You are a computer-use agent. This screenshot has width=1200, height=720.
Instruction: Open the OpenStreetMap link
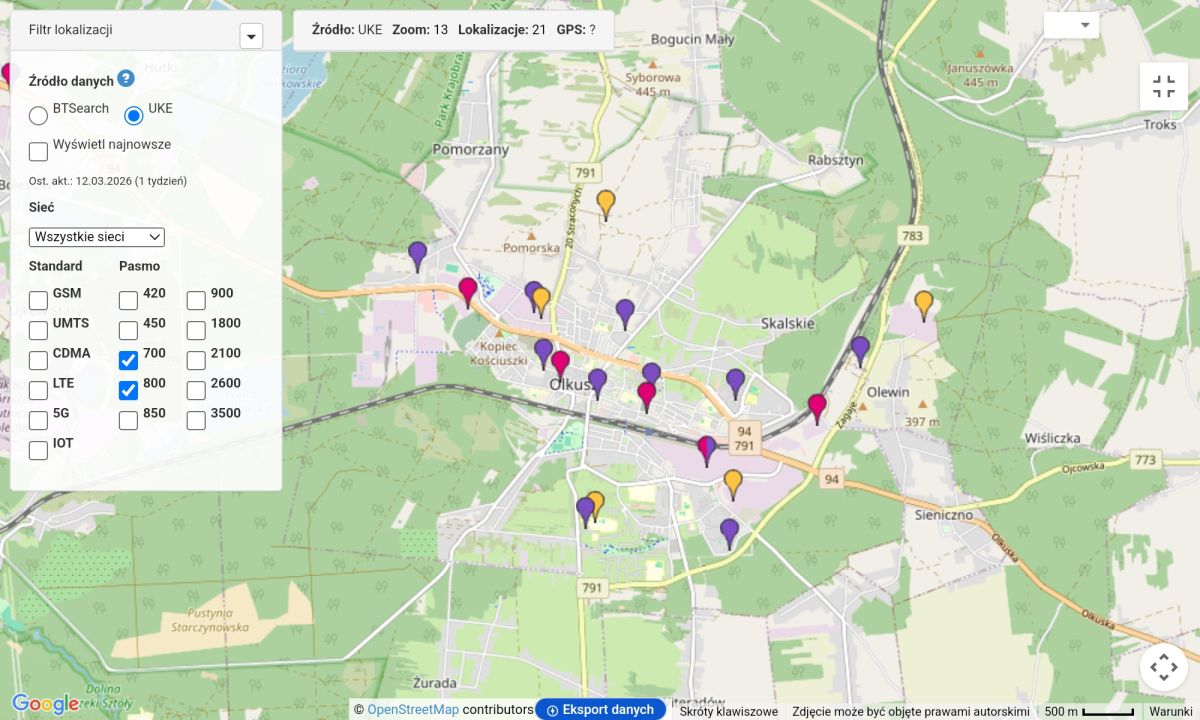[413, 709]
